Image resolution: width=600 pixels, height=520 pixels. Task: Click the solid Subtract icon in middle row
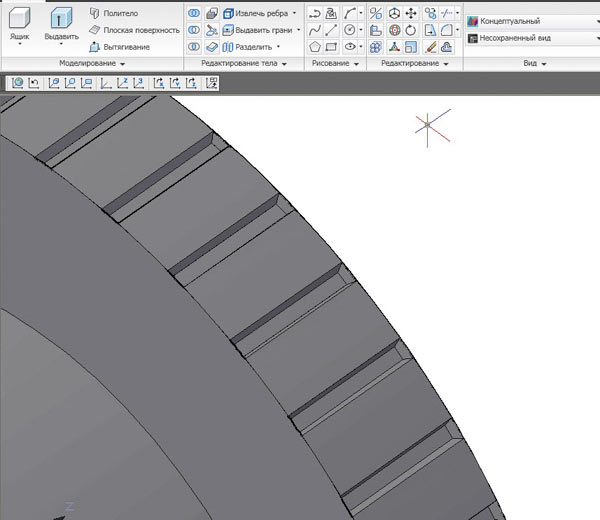(x=194, y=30)
